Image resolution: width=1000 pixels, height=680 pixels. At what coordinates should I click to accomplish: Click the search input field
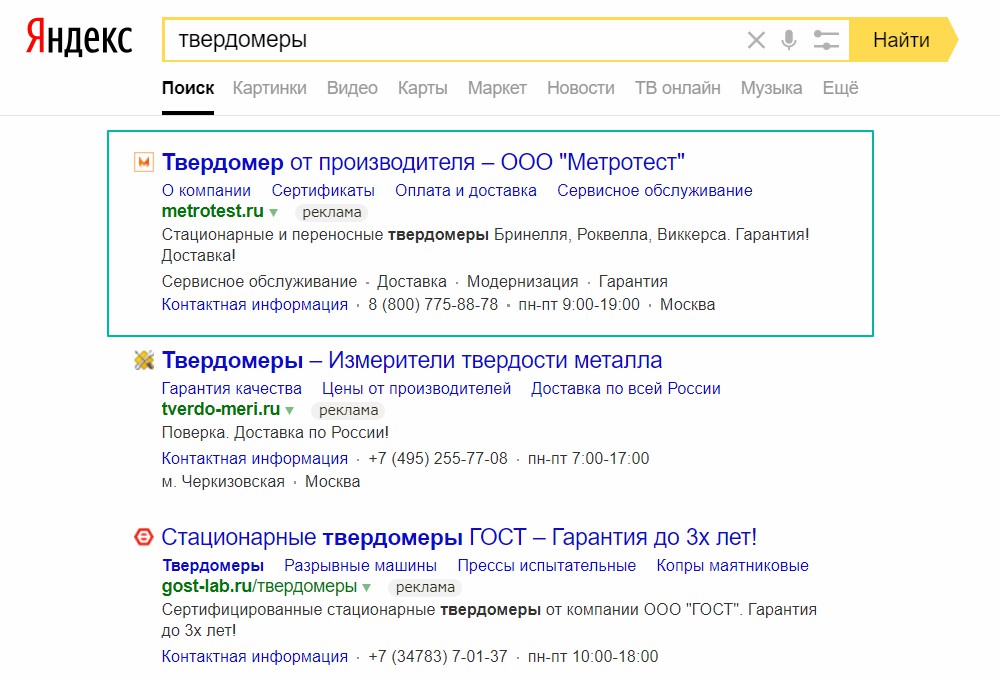pyautogui.click(x=450, y=40)
